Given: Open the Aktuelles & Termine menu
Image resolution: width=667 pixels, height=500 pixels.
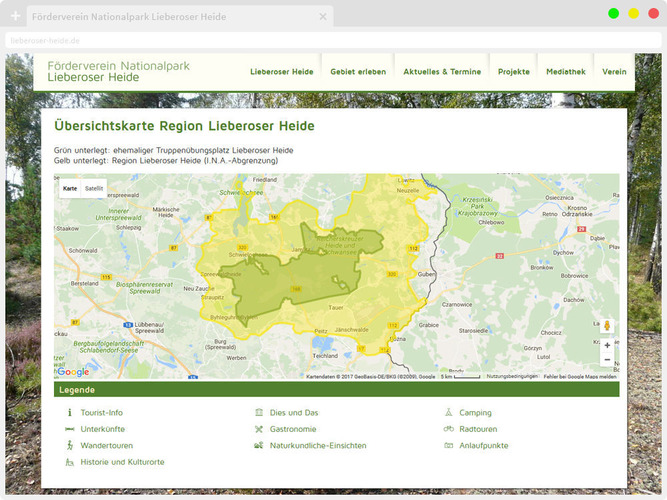Looking at the screenshot, I should point(441,72).
